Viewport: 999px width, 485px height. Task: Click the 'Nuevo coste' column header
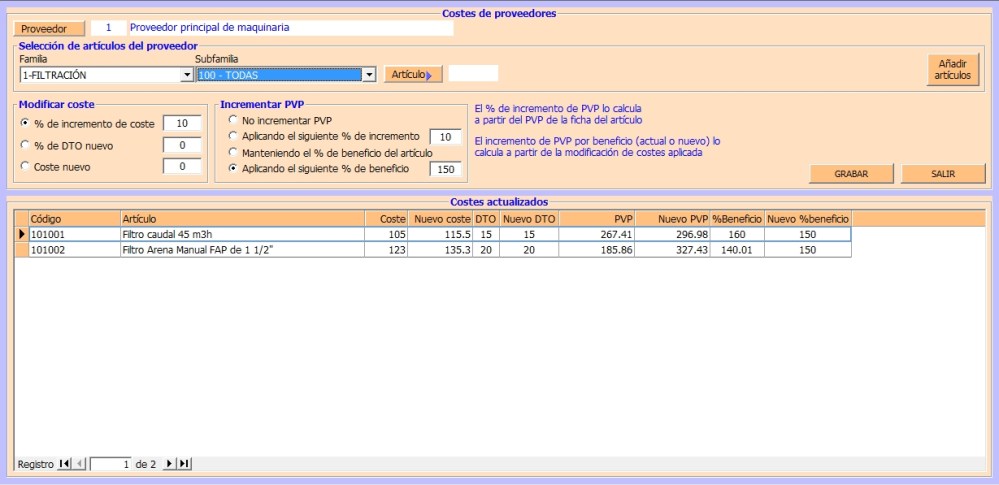point(440,219)
